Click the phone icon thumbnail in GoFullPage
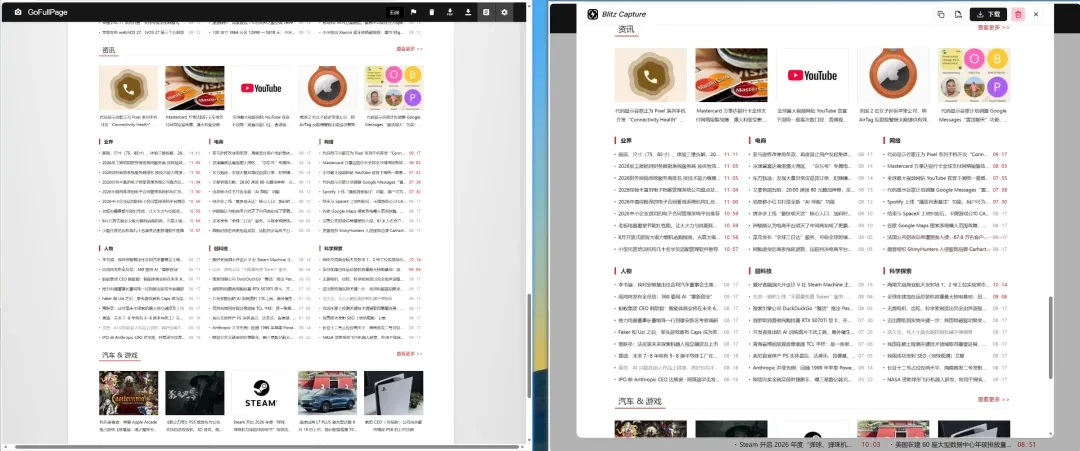1080x451 pixels. click(128, 87)
